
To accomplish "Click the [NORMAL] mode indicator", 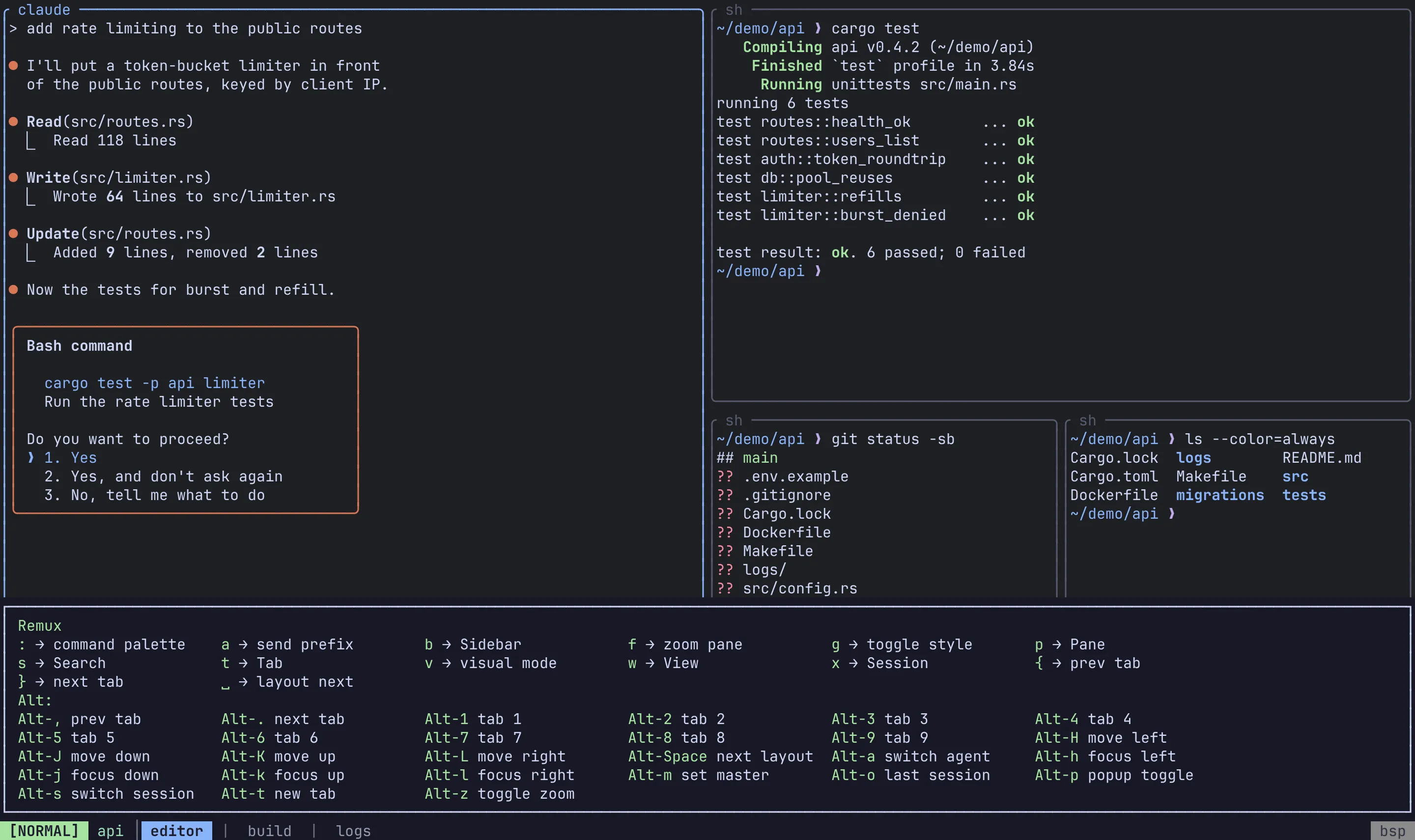I will pyautogui.click(x=44, y=830).
